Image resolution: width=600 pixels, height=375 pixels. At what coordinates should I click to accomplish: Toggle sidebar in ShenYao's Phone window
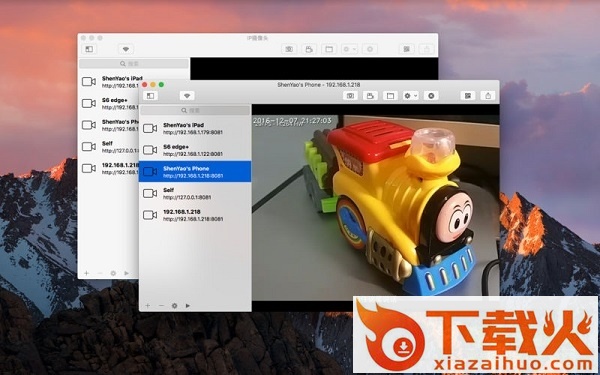(x=150, y=96)
